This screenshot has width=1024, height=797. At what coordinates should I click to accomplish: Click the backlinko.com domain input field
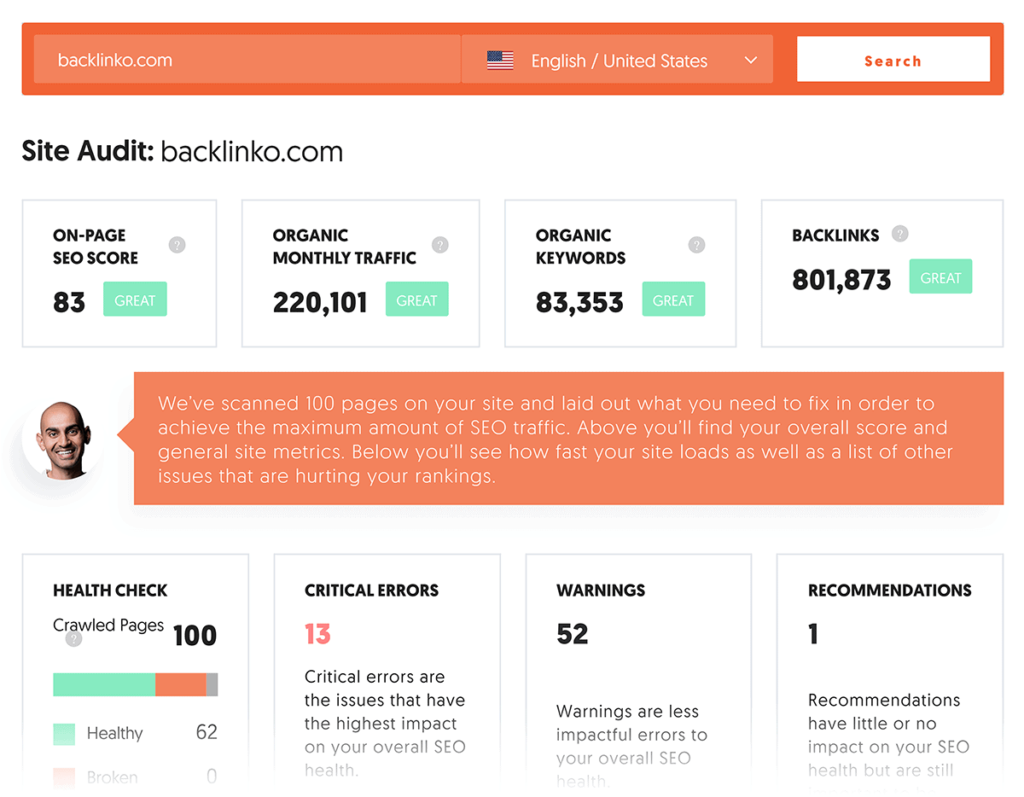246,60
